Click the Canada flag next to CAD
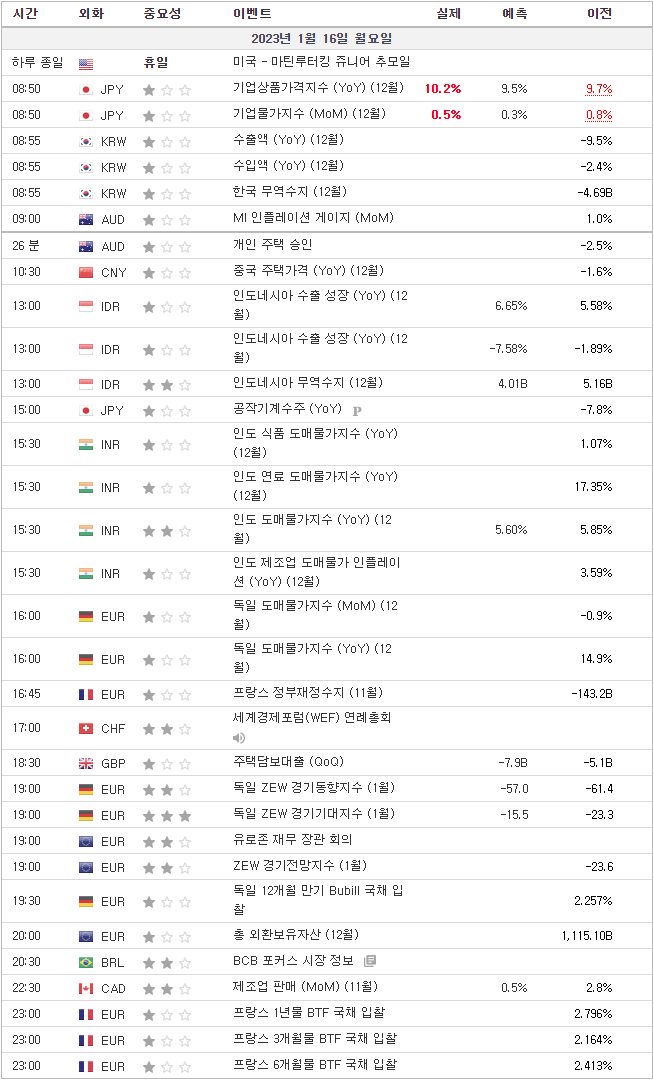The image size is (654, 1080). pos(86,988)
